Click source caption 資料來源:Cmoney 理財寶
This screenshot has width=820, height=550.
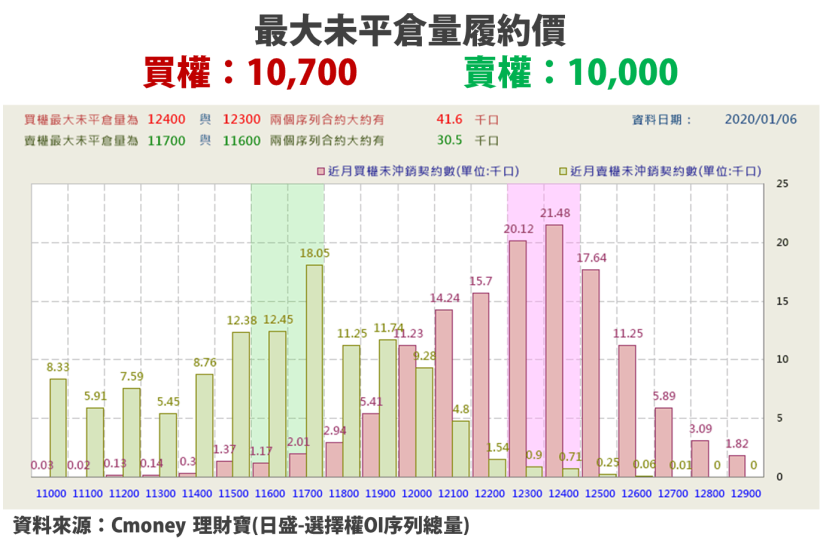coord(131,525)
